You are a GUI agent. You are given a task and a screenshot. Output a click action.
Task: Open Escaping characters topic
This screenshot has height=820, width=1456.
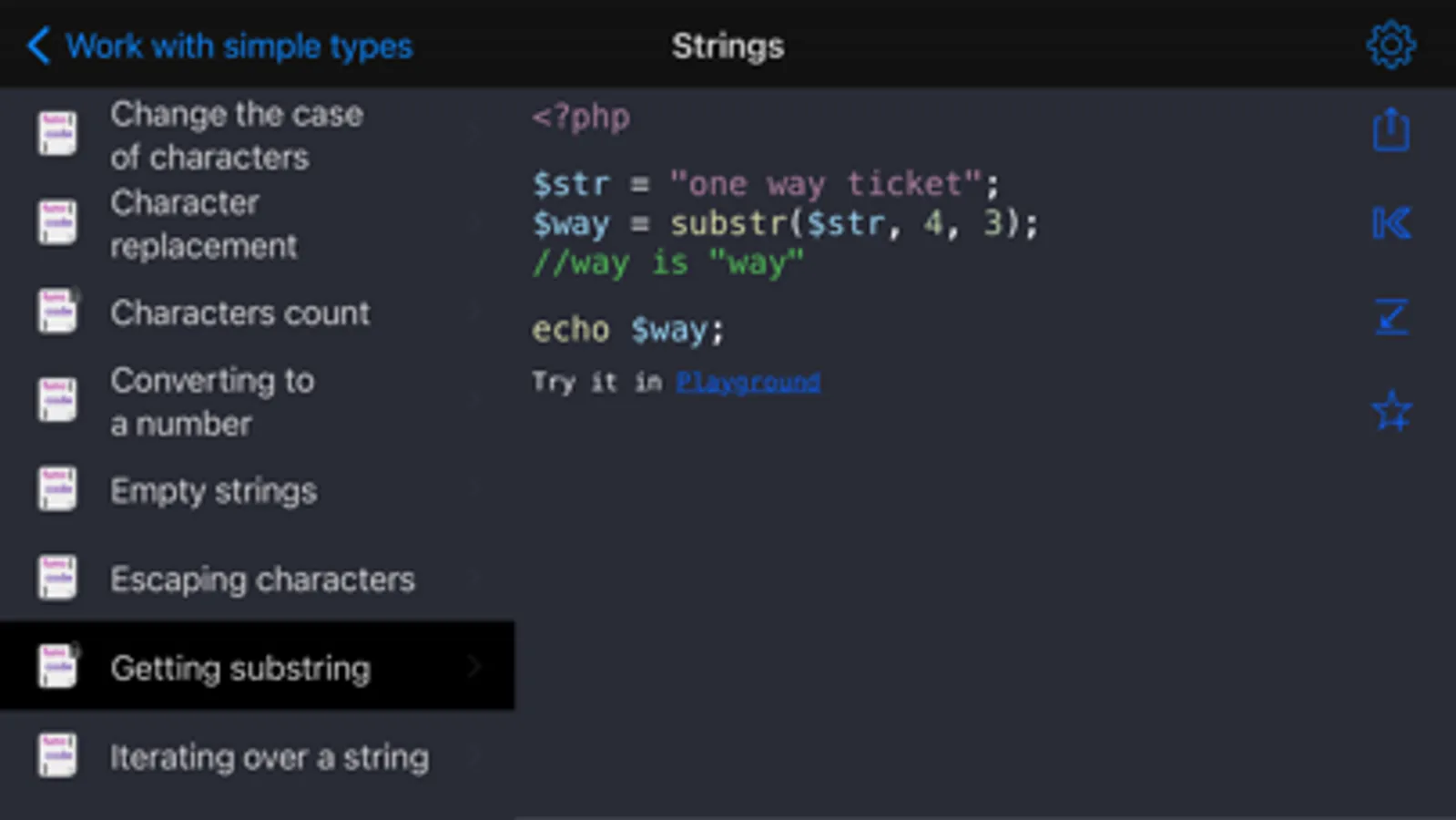pyautogui.click(x=262, y=579)
